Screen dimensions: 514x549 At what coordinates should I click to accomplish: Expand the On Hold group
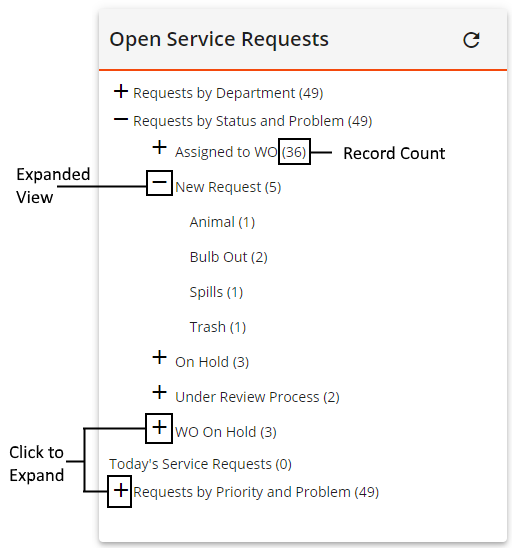(x=159, y=357)
